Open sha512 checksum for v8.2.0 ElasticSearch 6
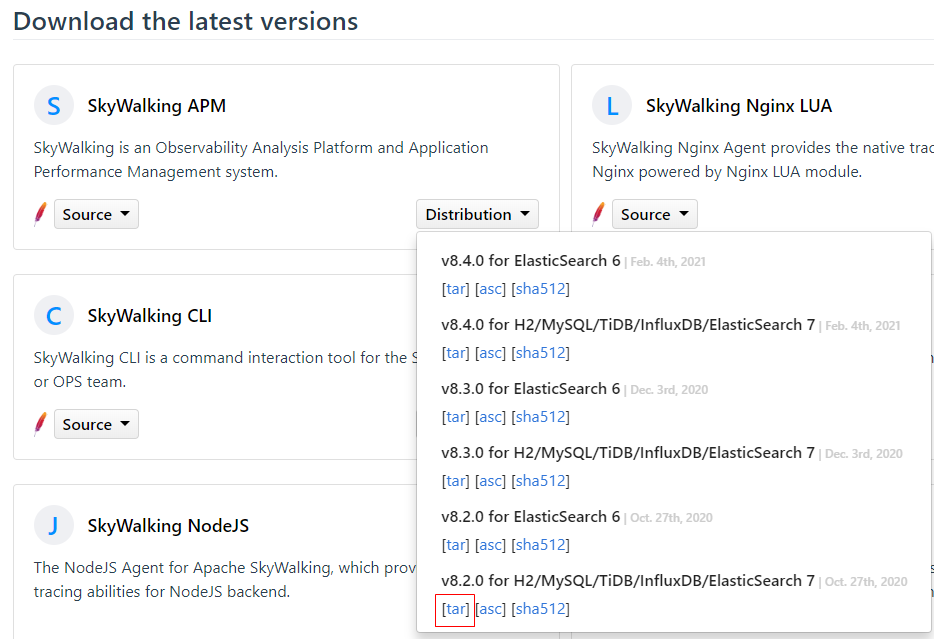952x643 pixels. coord(540,545)
